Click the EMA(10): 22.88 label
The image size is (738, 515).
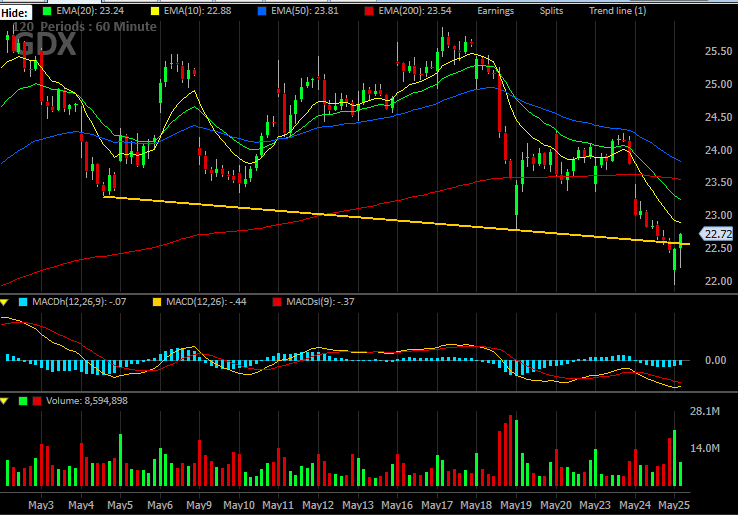197,11
